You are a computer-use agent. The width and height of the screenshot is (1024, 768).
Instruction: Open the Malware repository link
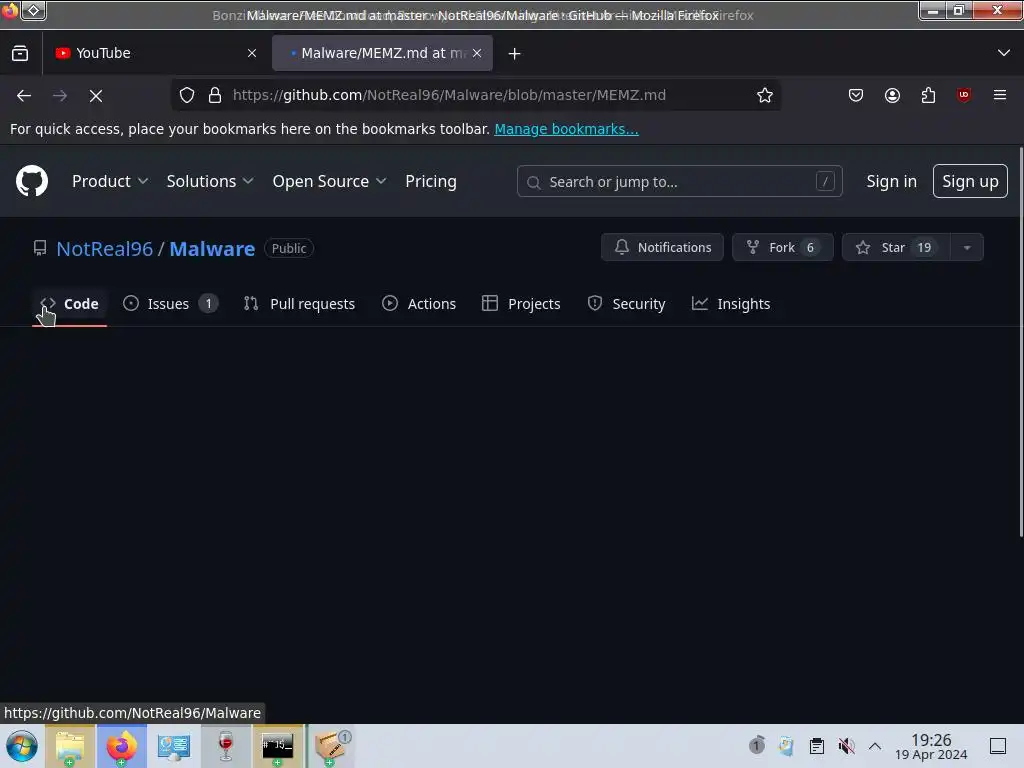212,249
